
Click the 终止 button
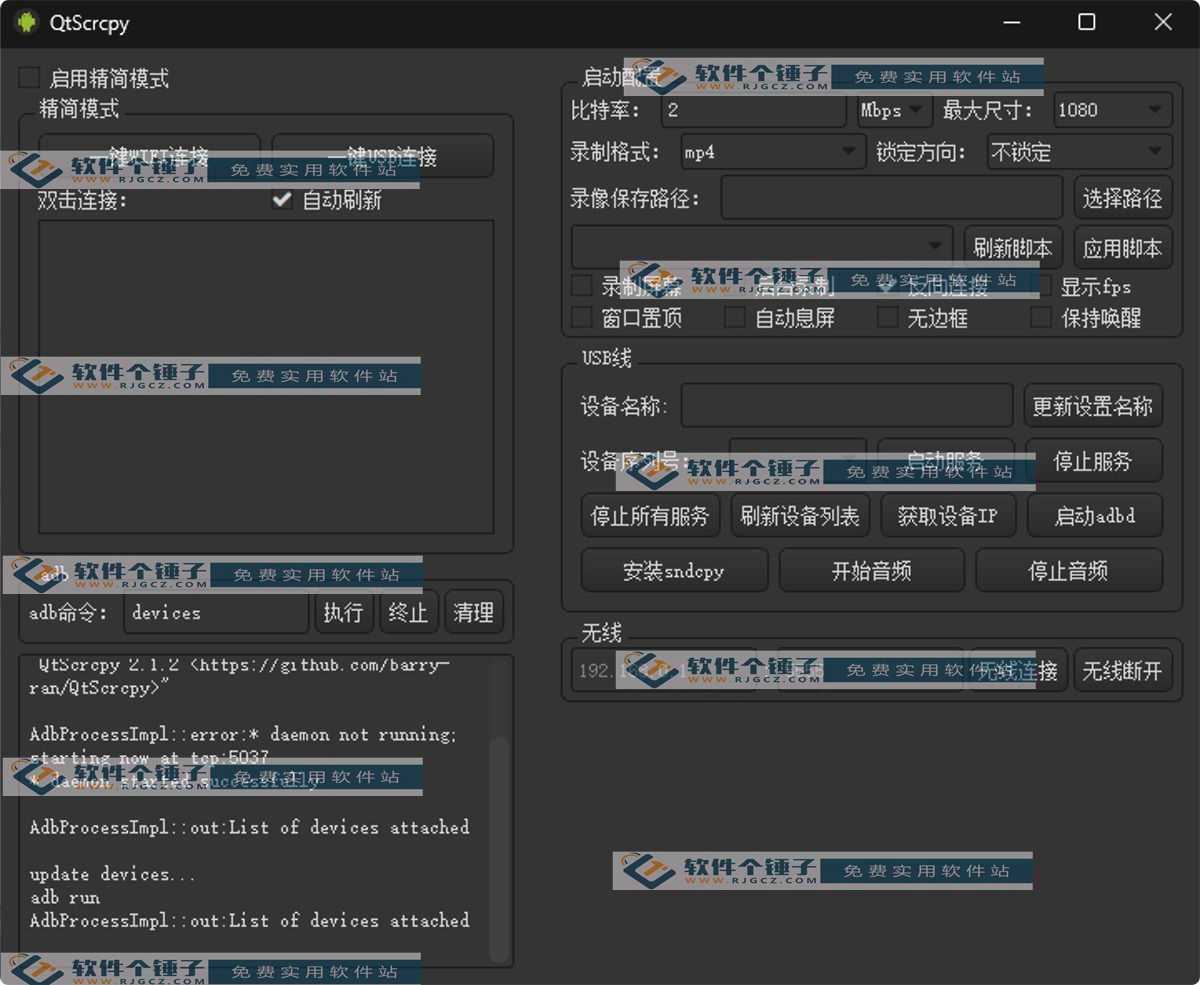coord(408,612)
